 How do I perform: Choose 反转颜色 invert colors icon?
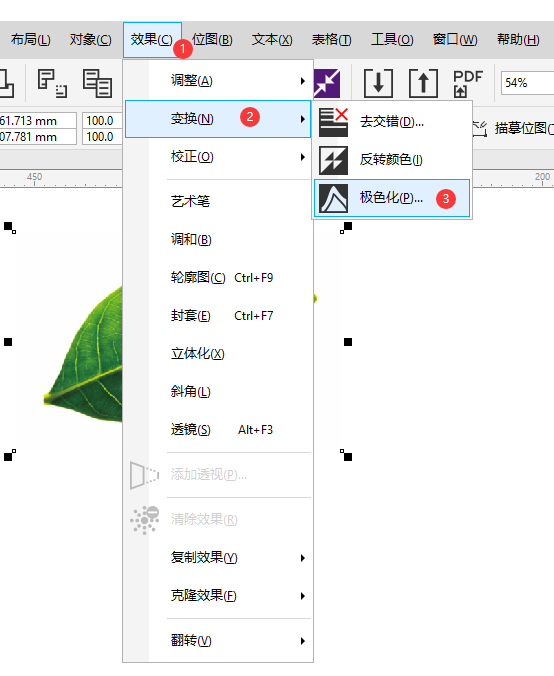tap(392, 160)
